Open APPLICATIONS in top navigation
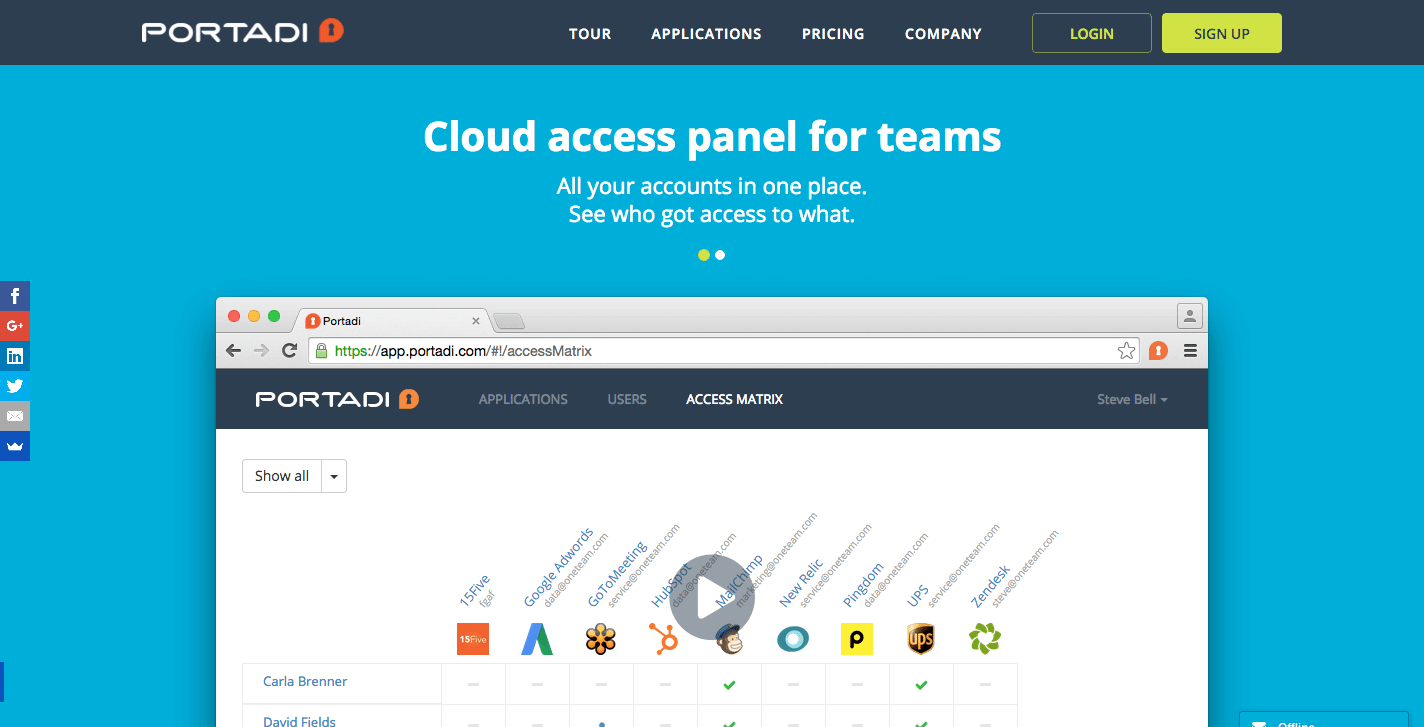The image size is (1424, 727). click(x=706, y=33)
